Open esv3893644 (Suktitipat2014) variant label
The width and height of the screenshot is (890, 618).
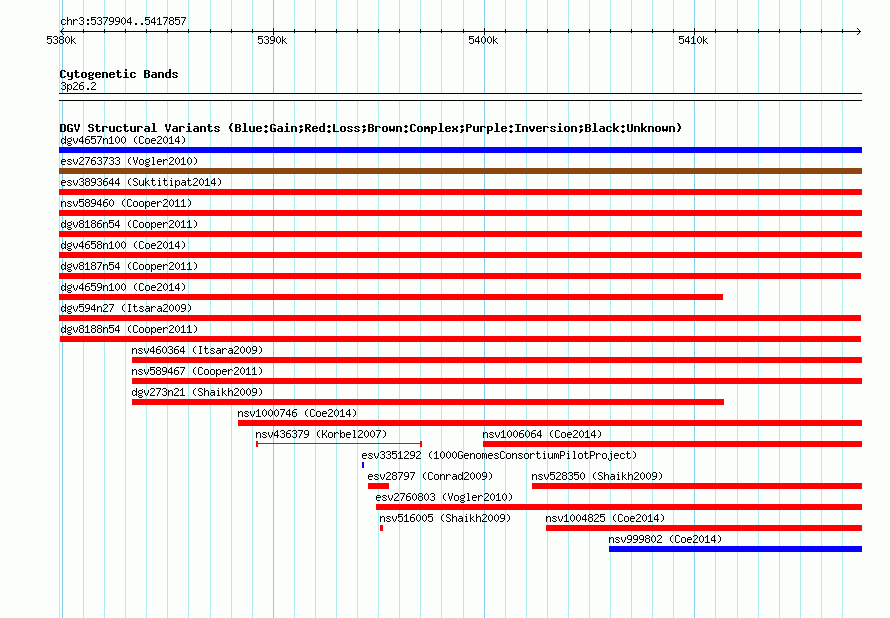point(141,182)
